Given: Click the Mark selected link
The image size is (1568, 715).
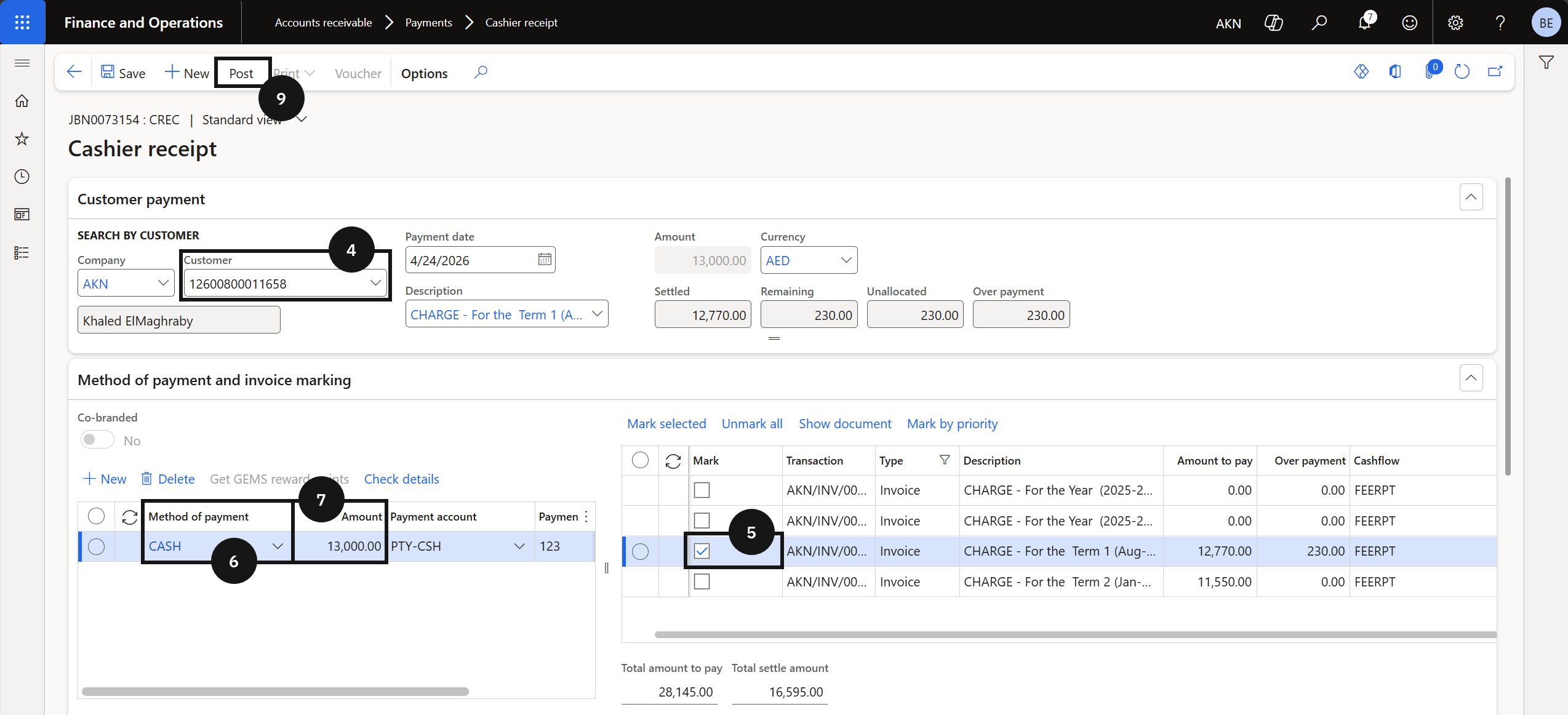Looking at the screenshot, I should coord(666,424).
